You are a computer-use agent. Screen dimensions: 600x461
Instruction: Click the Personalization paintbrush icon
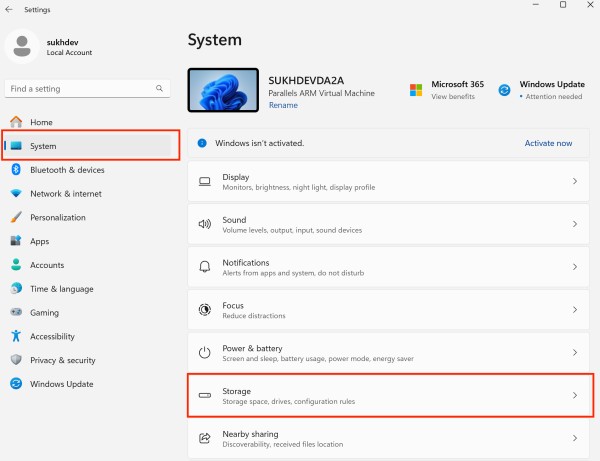click(x=16, y=217)
